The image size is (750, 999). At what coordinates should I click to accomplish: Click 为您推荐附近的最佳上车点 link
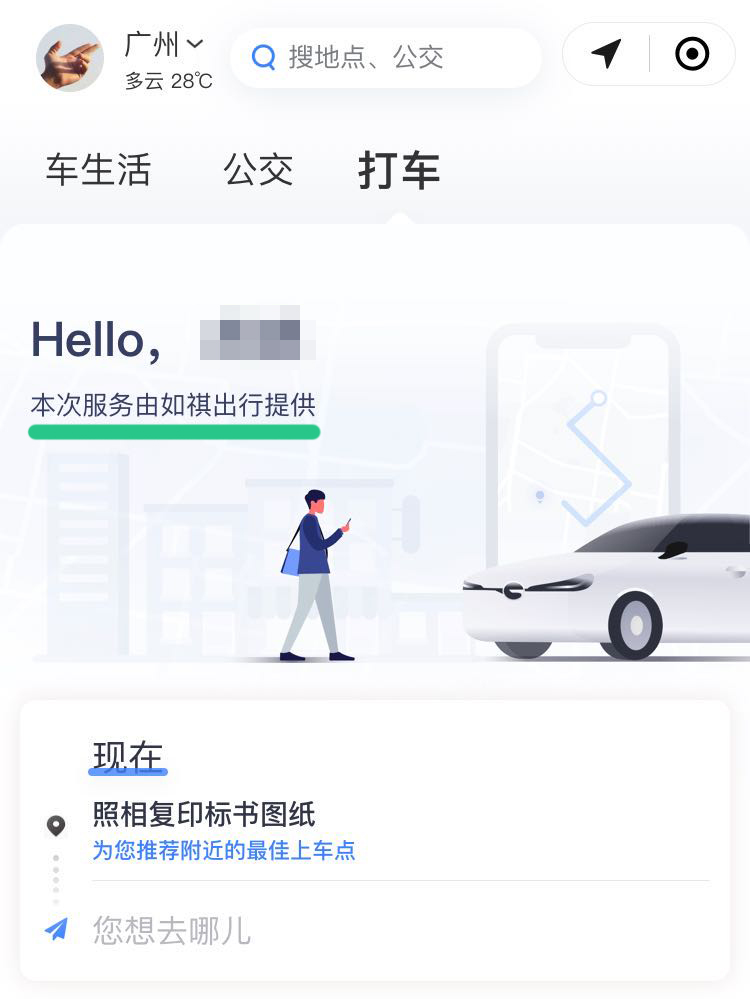tap(224, 851)
